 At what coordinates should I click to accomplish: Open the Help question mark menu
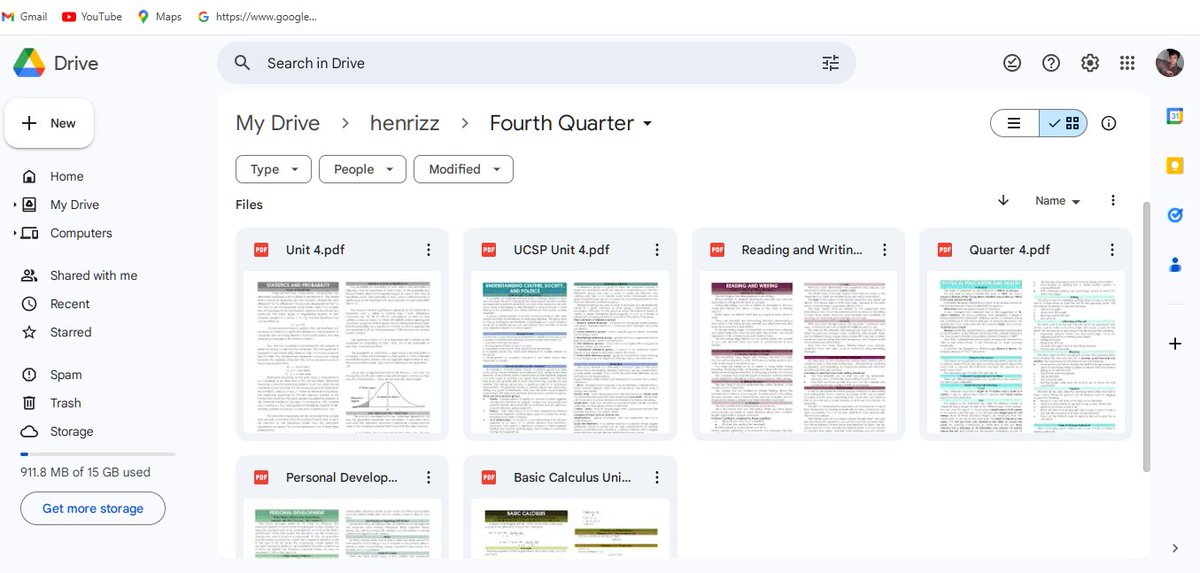click(1051, 63)
